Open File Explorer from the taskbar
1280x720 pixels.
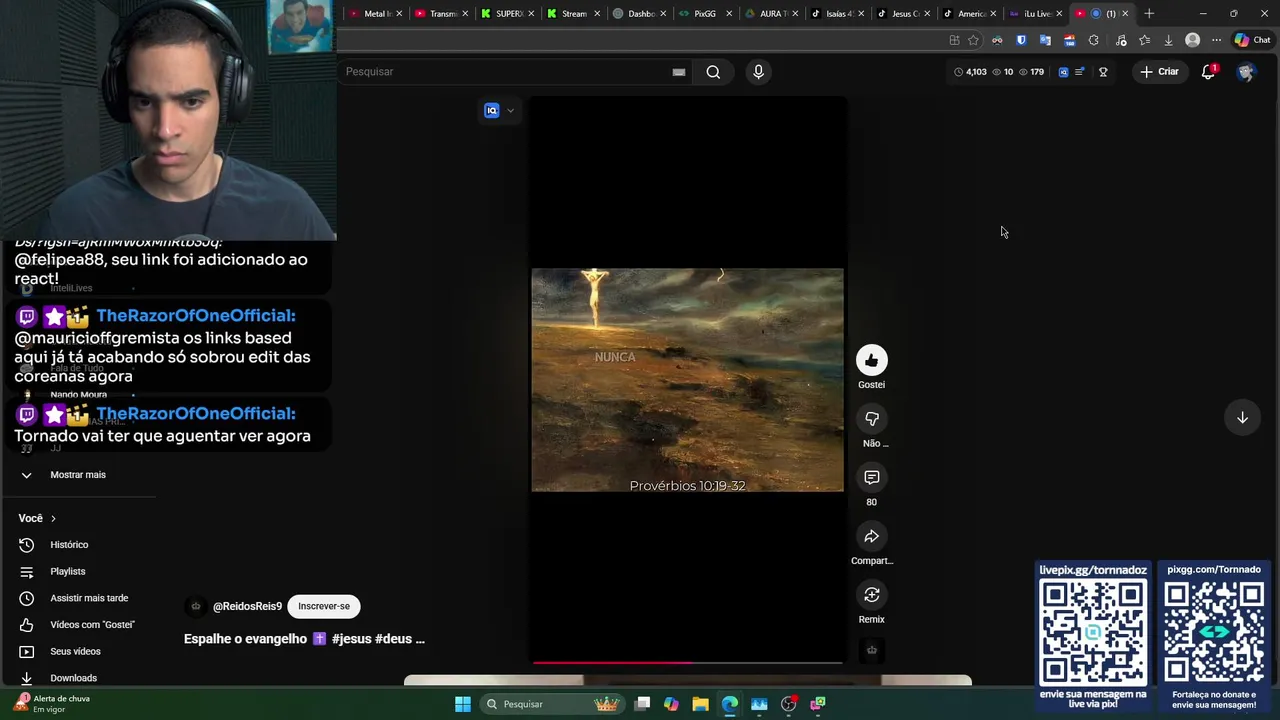pyautogui.click(x=700, y=704)
